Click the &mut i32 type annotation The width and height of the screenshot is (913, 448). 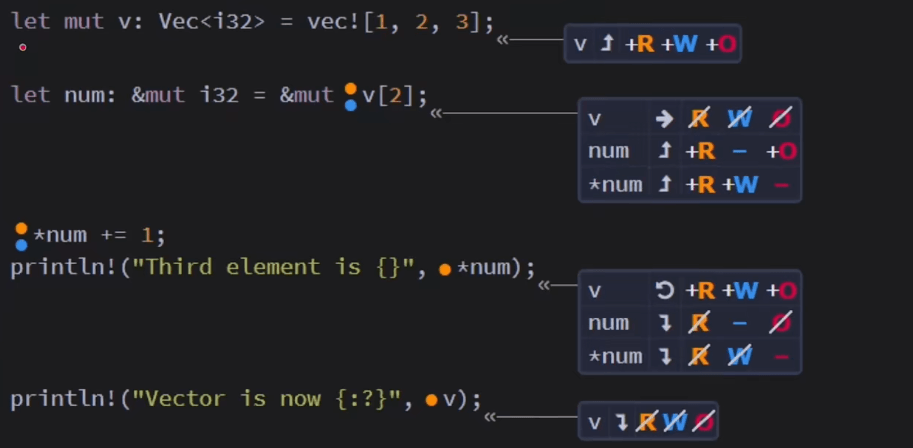pos(185,94)
